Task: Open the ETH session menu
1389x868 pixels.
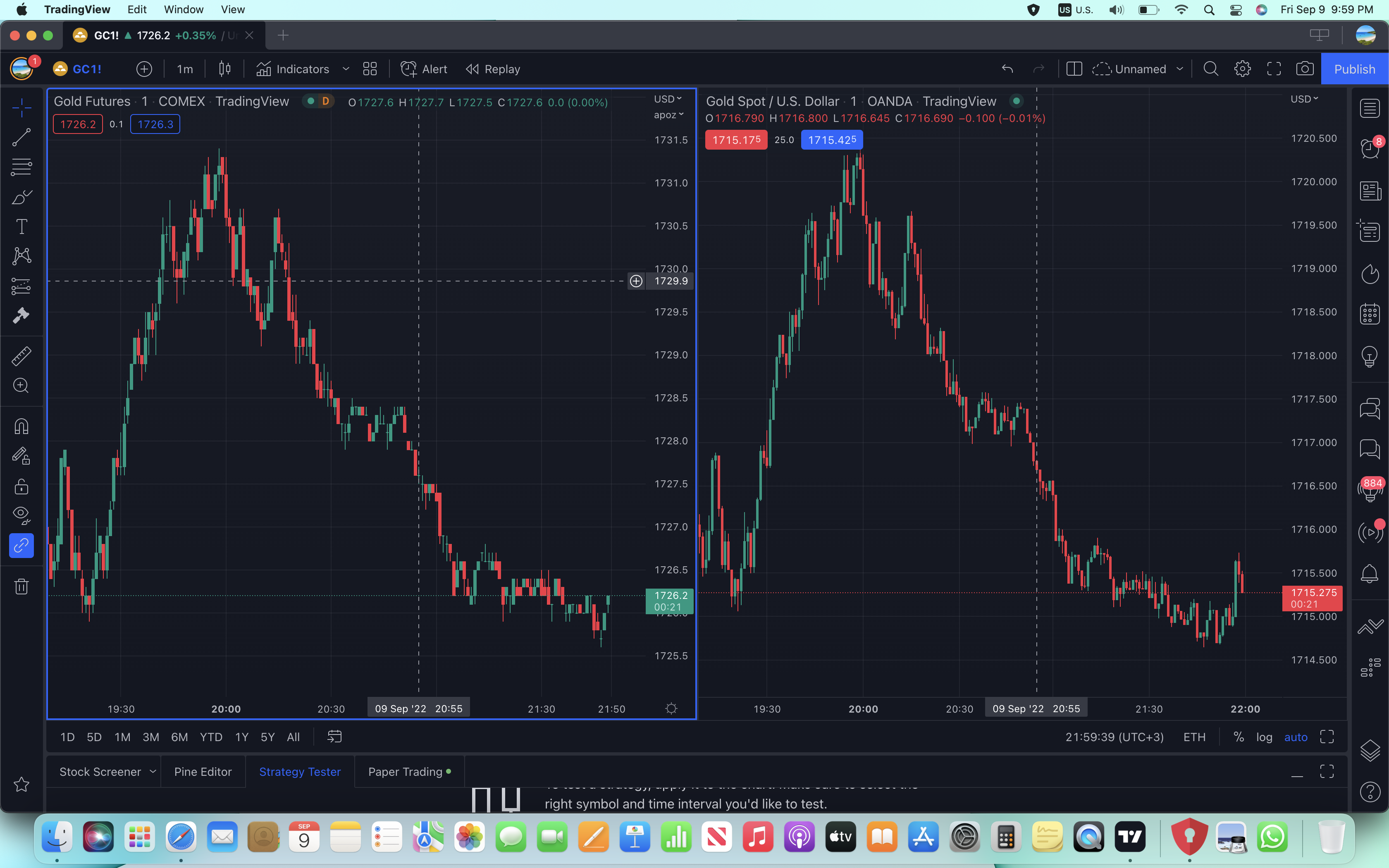Action: 1194,737
